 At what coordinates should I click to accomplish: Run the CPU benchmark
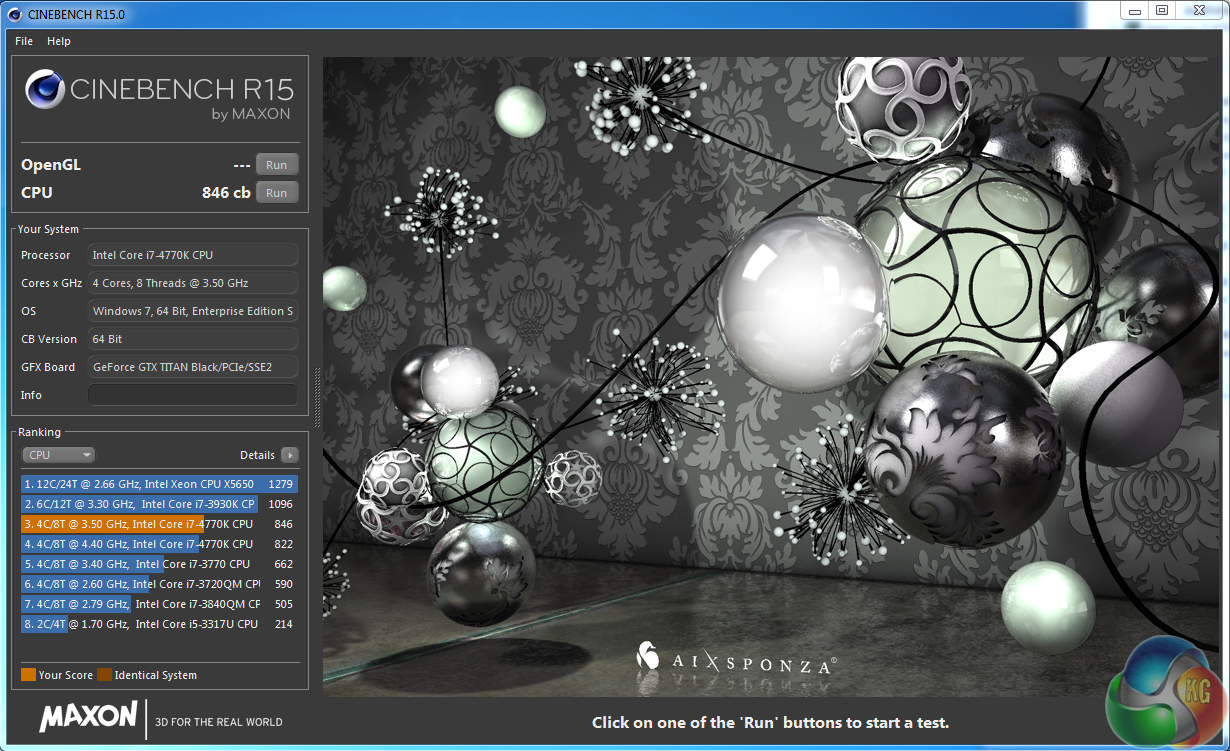[277, 193]
